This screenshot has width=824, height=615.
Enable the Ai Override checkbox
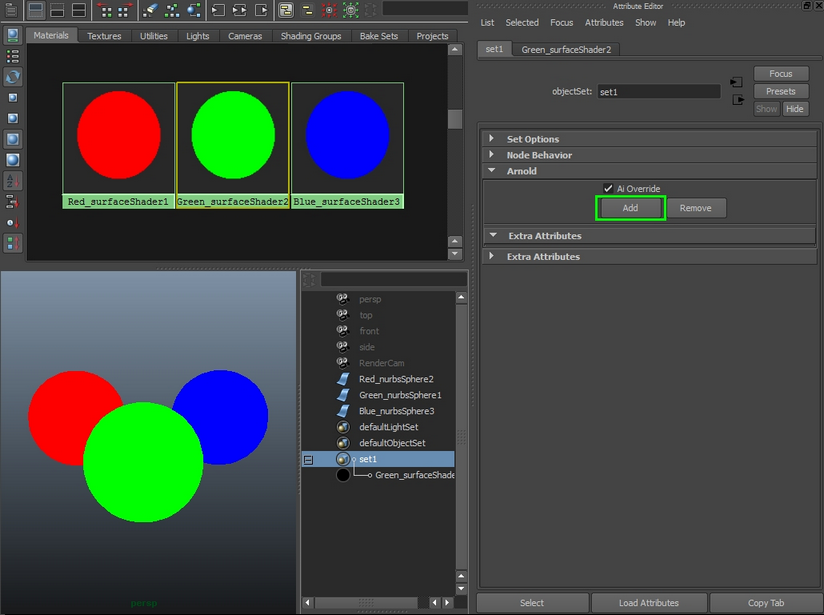coord(608,188)
